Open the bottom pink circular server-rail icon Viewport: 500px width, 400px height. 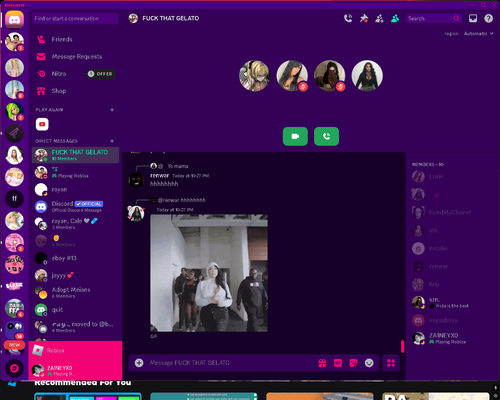tap(14, 368)
